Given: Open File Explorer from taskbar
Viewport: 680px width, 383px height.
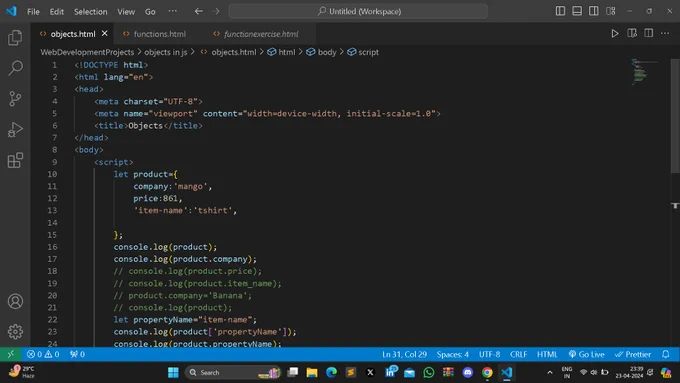Looking at the screenshot, I should (312, 373).
